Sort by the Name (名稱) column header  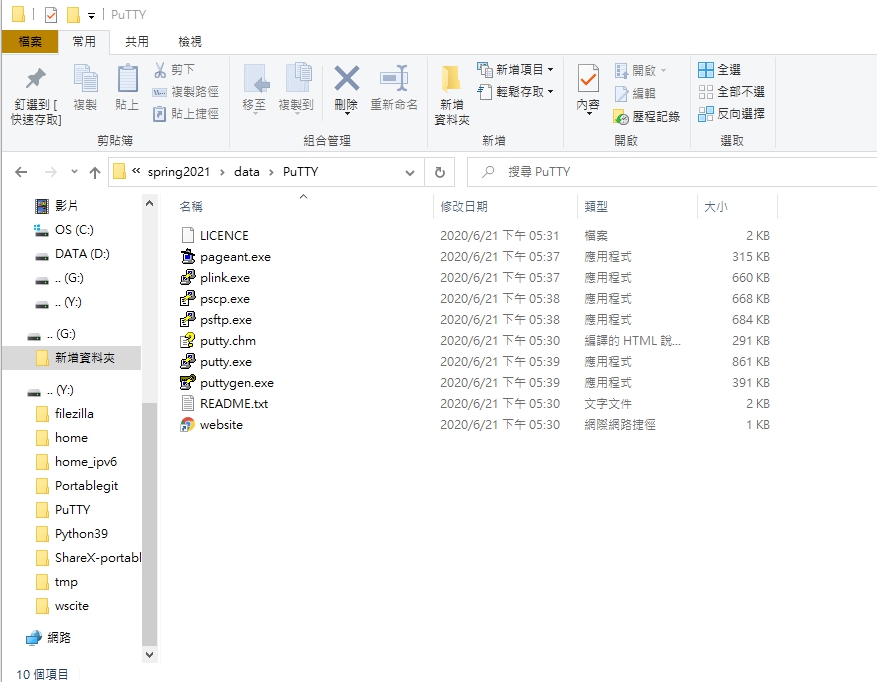click(x=191, y=206)
